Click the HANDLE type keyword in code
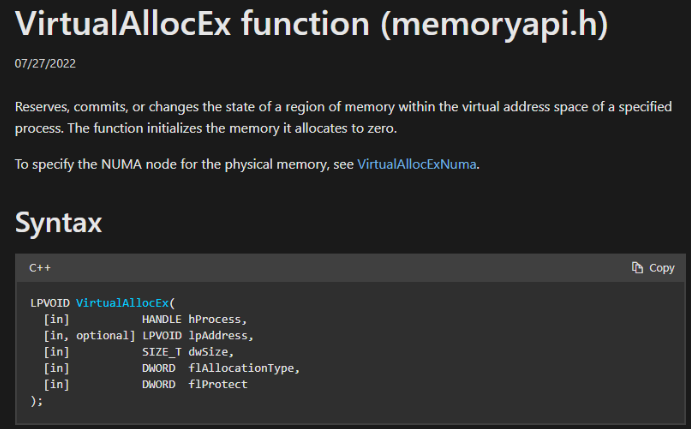The height and width of the screenshot is (429, 691). [161, 318]
